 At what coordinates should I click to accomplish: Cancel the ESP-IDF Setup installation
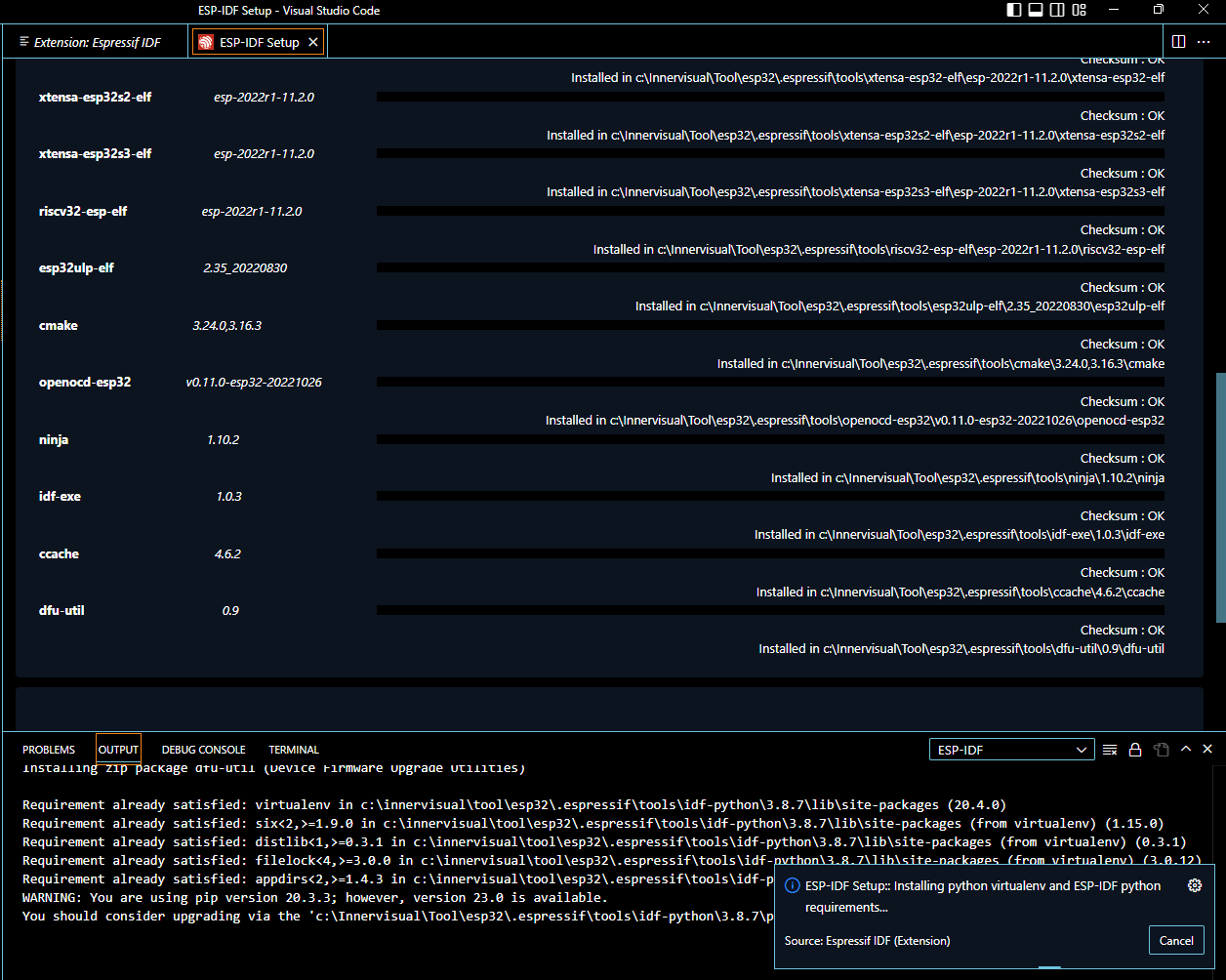pyautogui.click(x=1176, y=941)
